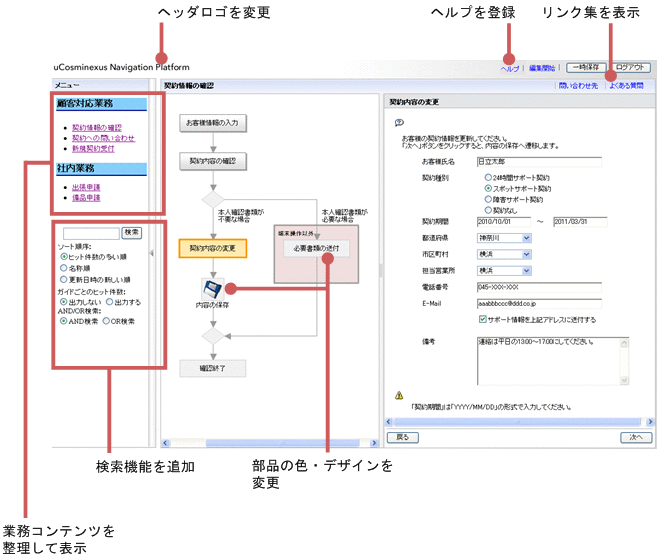The image size is (661, 560).
Task: Click the highlighted 契約内容の変更 flow node
Action: click(213, 248)
